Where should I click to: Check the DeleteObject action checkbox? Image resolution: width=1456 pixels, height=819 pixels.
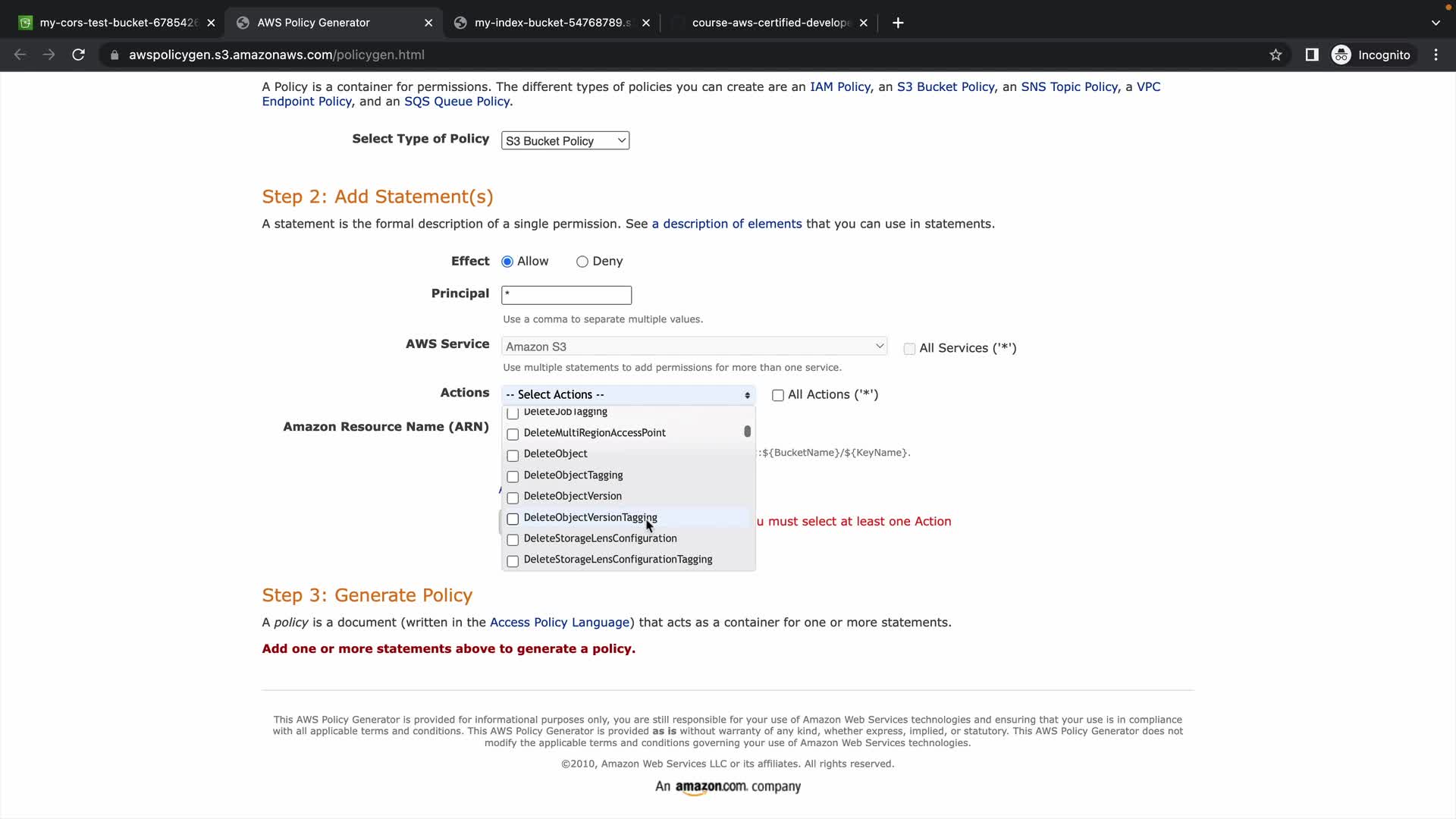point(513,456)
